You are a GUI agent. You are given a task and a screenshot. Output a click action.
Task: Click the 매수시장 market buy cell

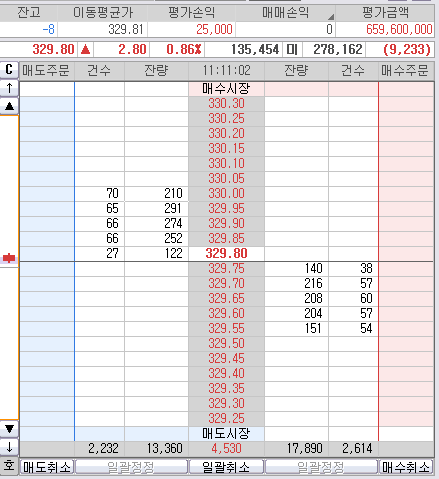[x=226, y=89]
